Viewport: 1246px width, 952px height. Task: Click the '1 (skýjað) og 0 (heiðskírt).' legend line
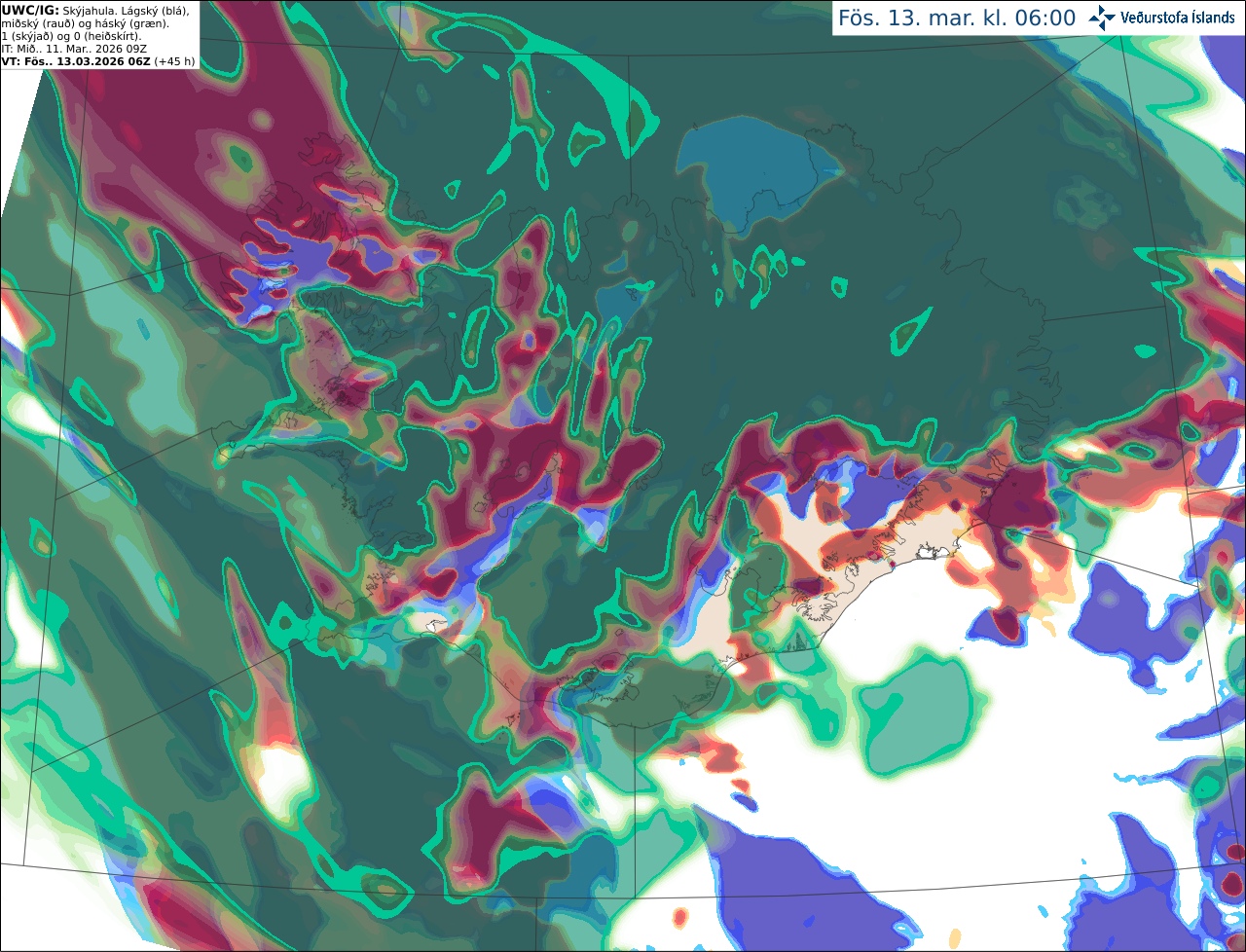click(71, 36)
